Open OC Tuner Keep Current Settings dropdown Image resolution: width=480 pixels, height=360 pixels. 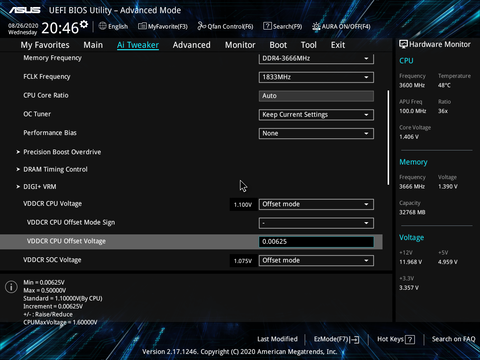point(316,115)
